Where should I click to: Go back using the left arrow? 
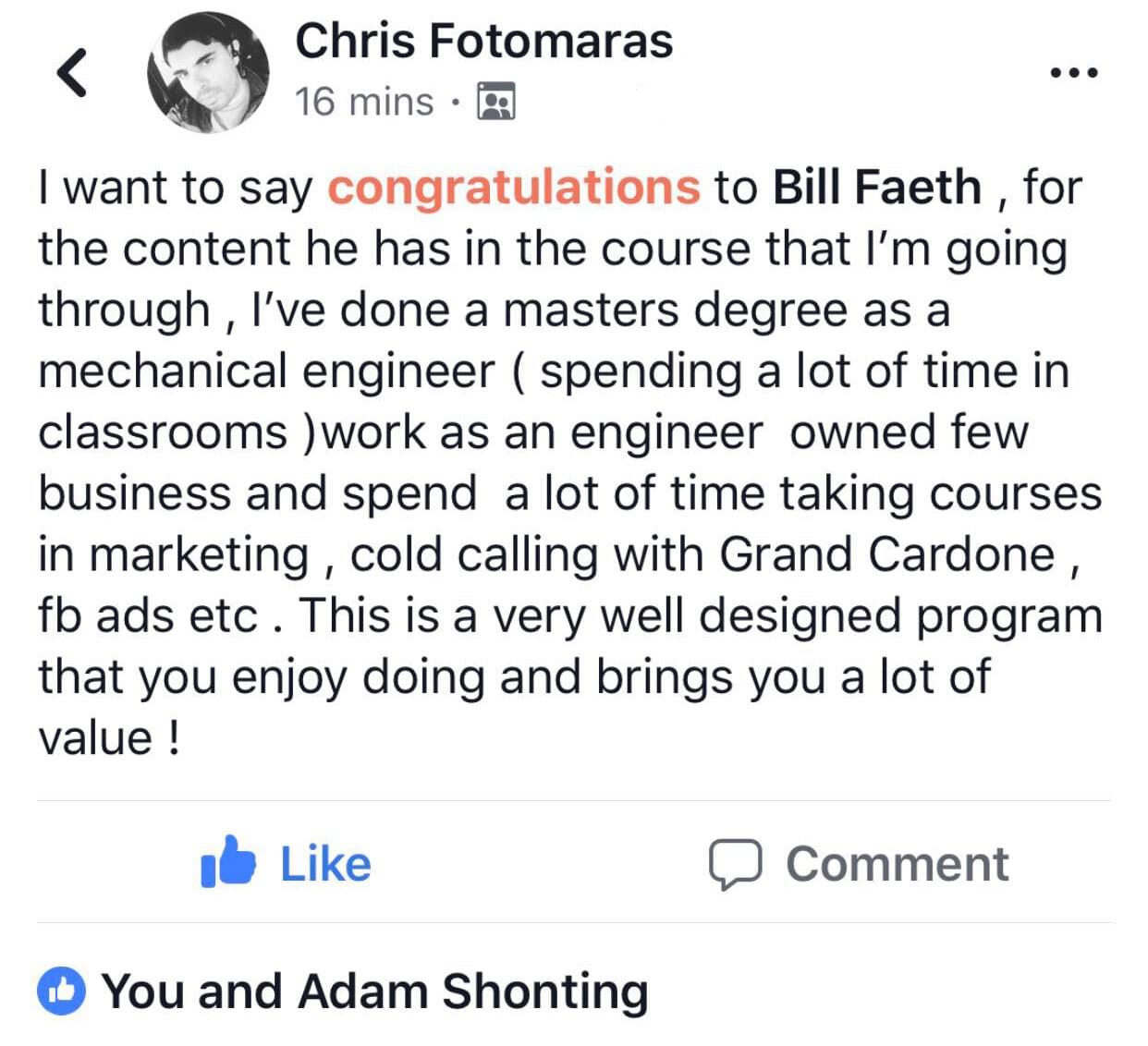coord(72,72)
